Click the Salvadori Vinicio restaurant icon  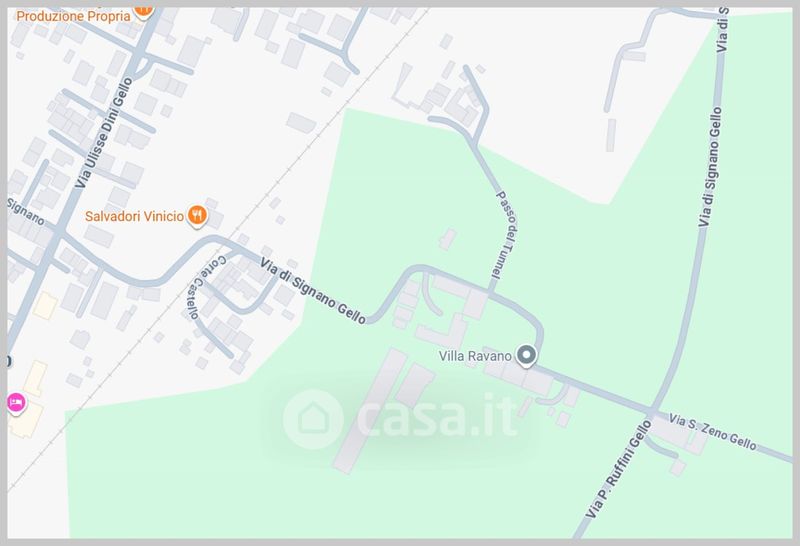(196, 216)
